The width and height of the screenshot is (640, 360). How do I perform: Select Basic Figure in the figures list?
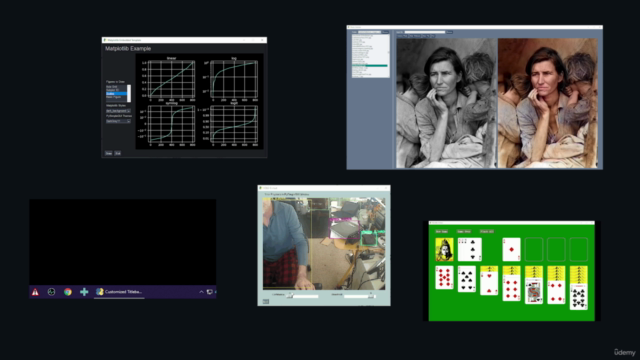116,97
